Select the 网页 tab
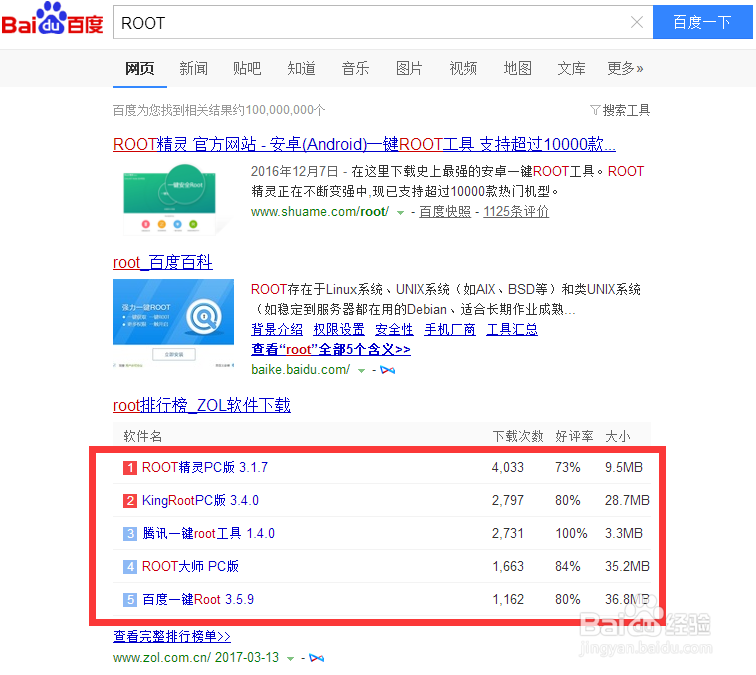The height and width of the screenshot is (675, 756). pos(140,68)
